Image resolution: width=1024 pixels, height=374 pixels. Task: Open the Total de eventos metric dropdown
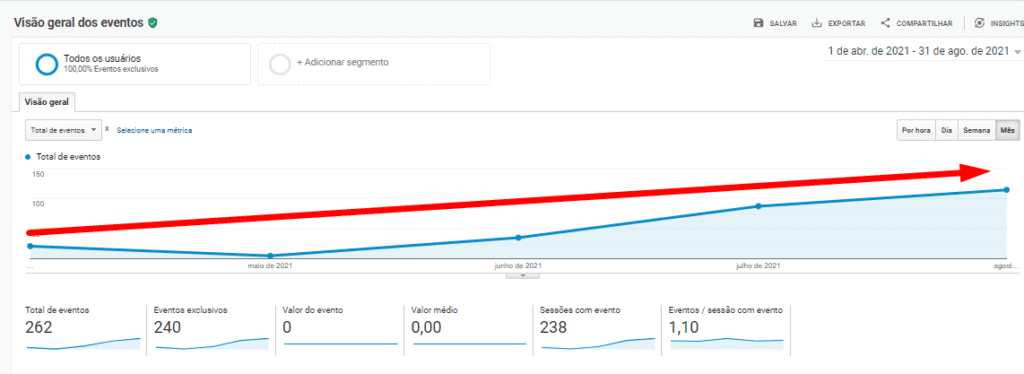point(63,130)
